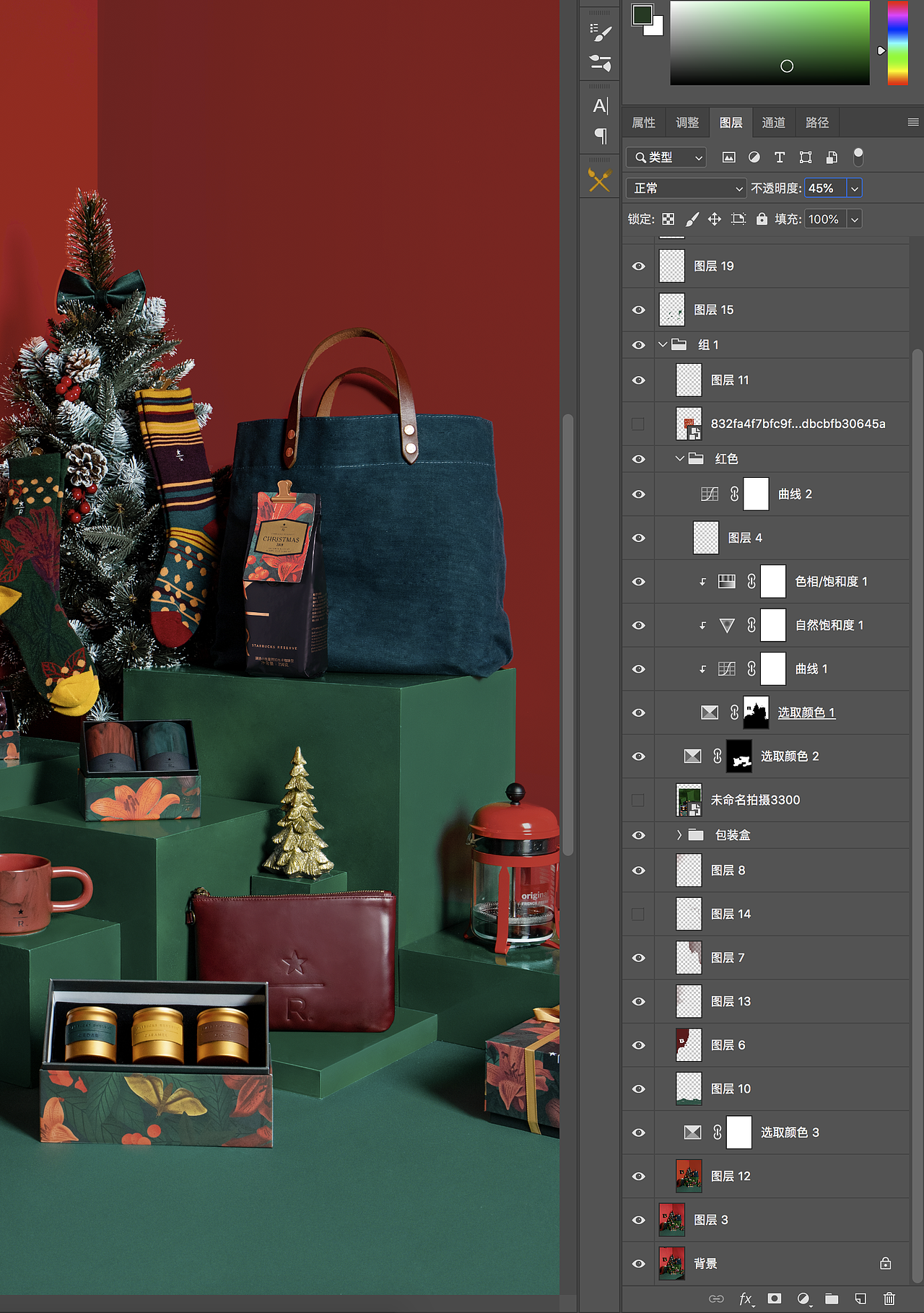The height and width of the screenshot is (1313, 924).
Task: Select the 图层 12 layer
Action: (766, 1176)
